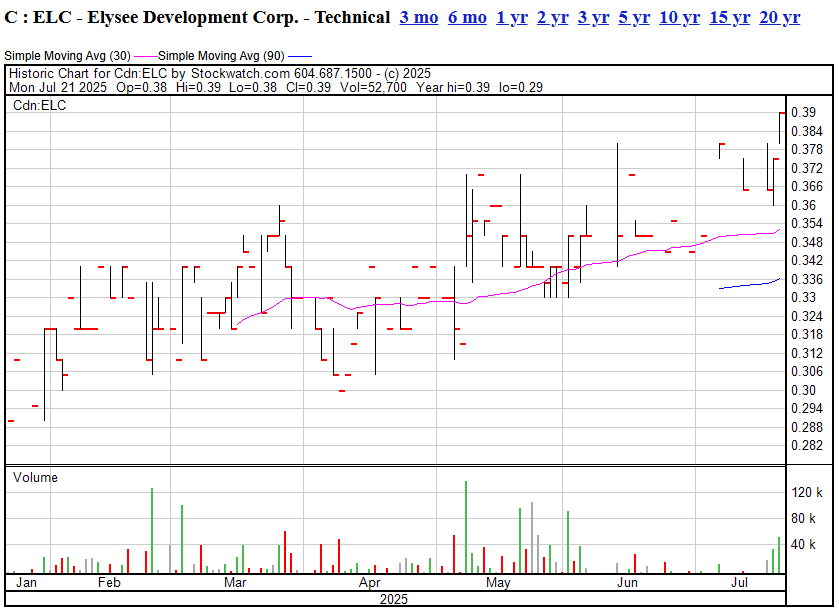
Task: Click the Volume panel label
Action: [x=35, y=477]
